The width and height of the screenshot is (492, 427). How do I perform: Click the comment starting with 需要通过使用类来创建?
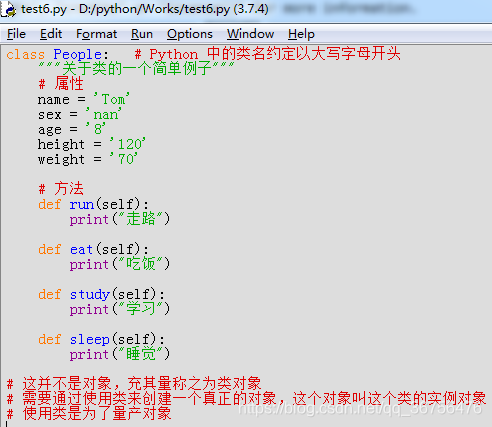pyautogui.click(x=246, y=399)
